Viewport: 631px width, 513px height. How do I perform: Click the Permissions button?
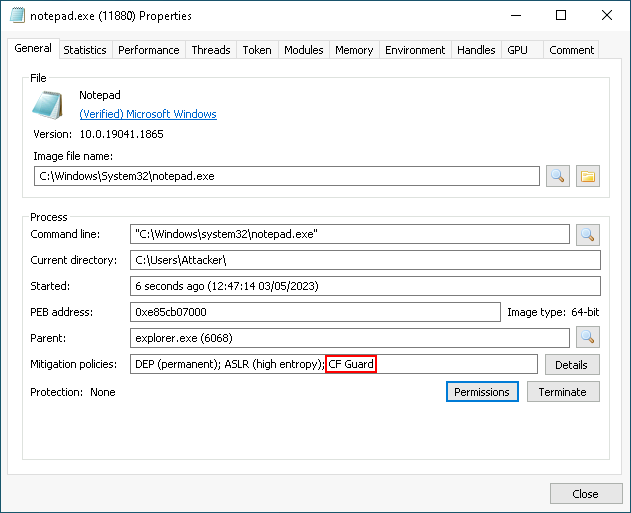[482, 392]
